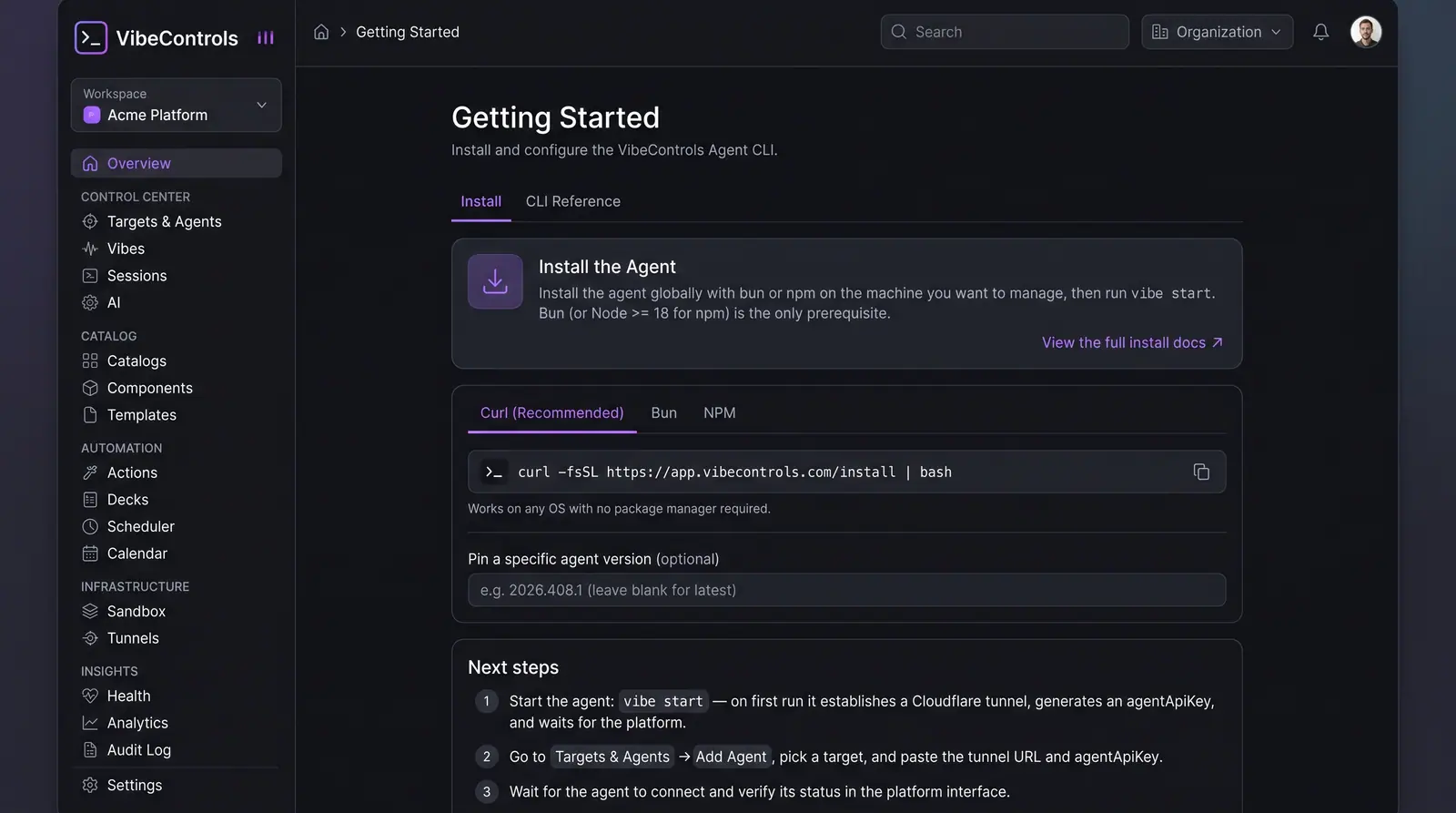Click the AI gear icon

pos(90,302)
